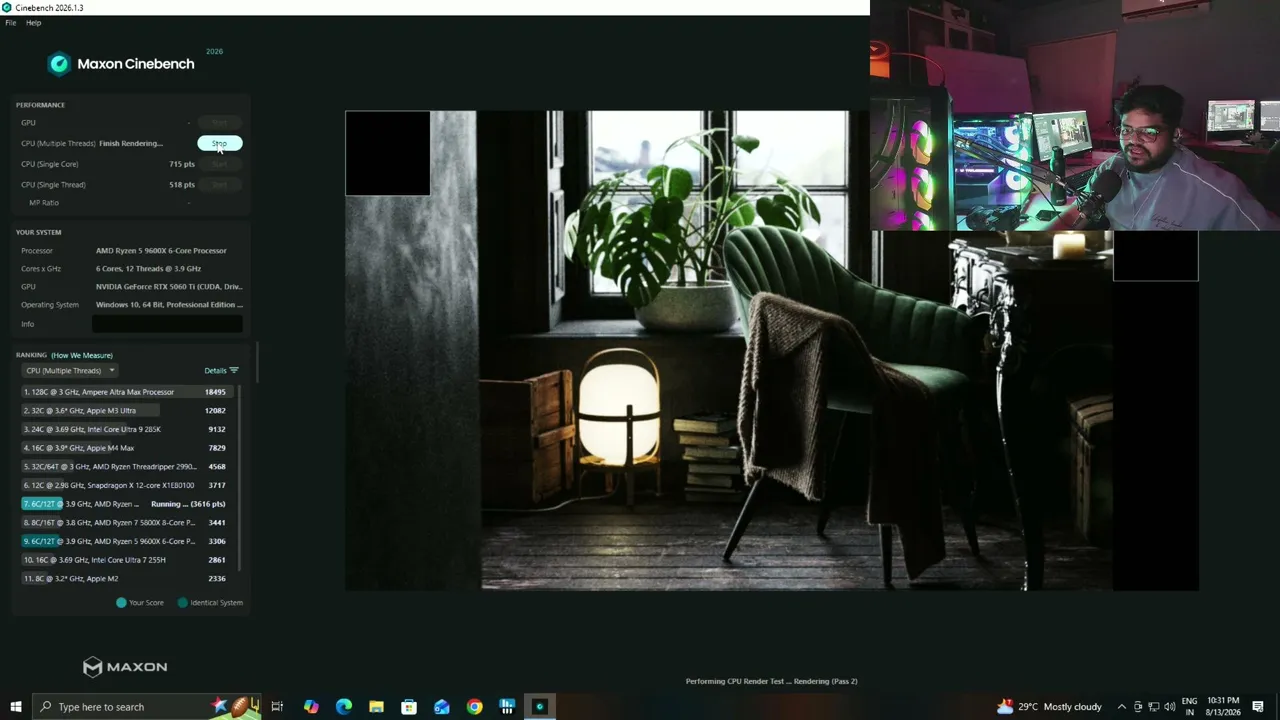This screenshot has width=1280, height=720.
Task: Select the AMD Ryzen 7 5800X ranking row
Action: click(x=125, y=523)
